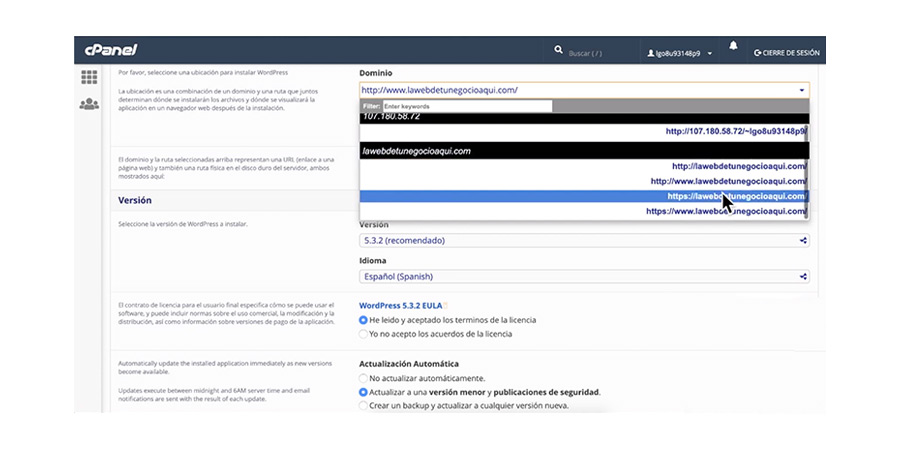Select 'Yo no acepto los acuerdos' radio

[x=363, y=334]
